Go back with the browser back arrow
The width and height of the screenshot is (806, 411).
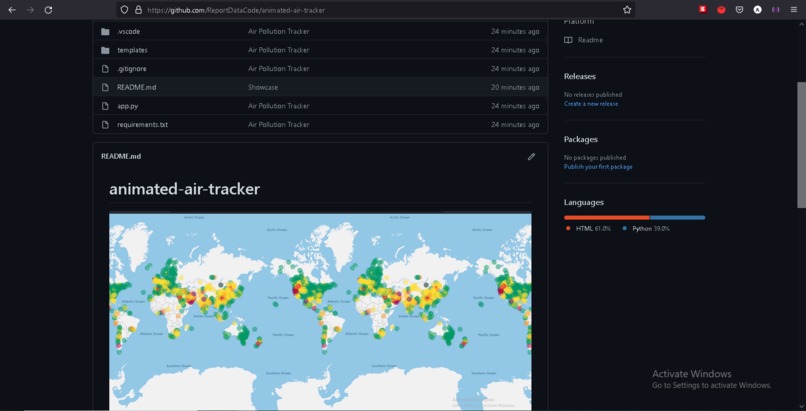tap(12, 10)
